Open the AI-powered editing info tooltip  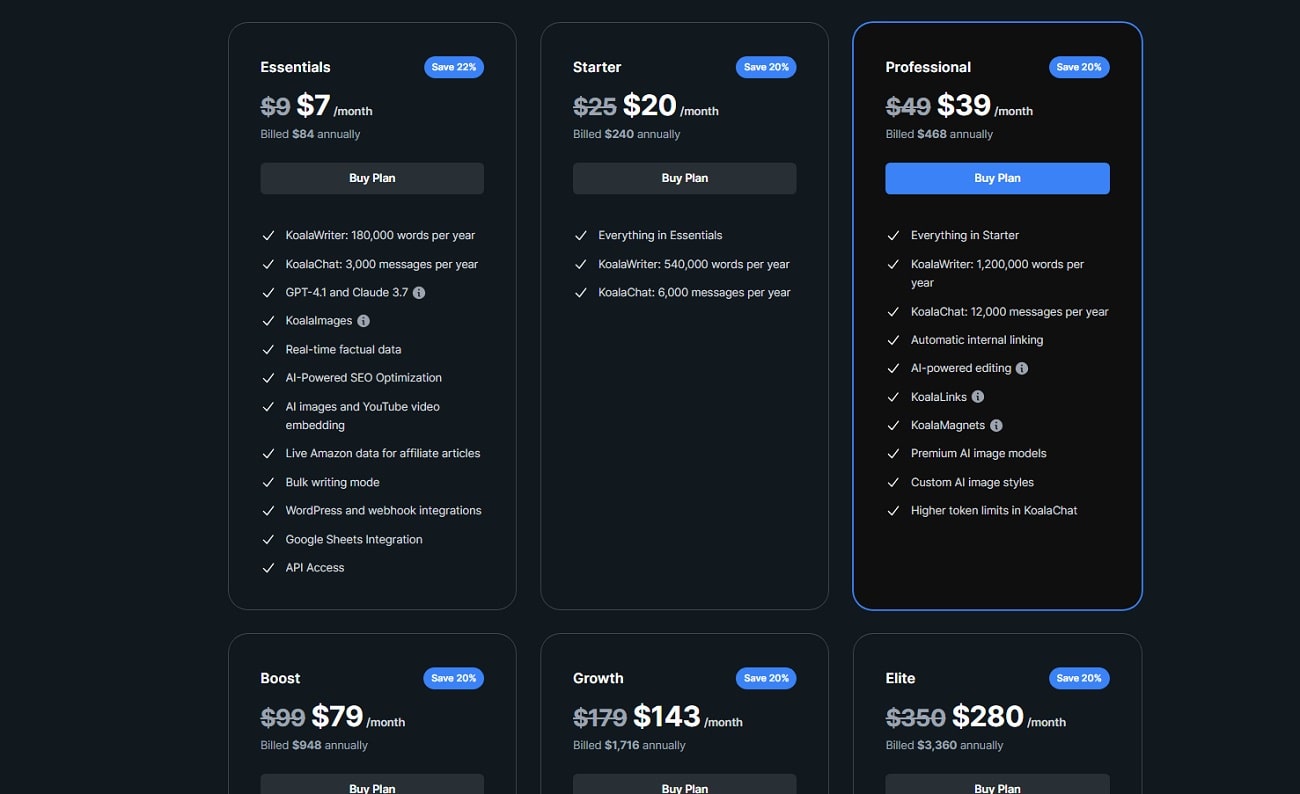pos(1021,368)
